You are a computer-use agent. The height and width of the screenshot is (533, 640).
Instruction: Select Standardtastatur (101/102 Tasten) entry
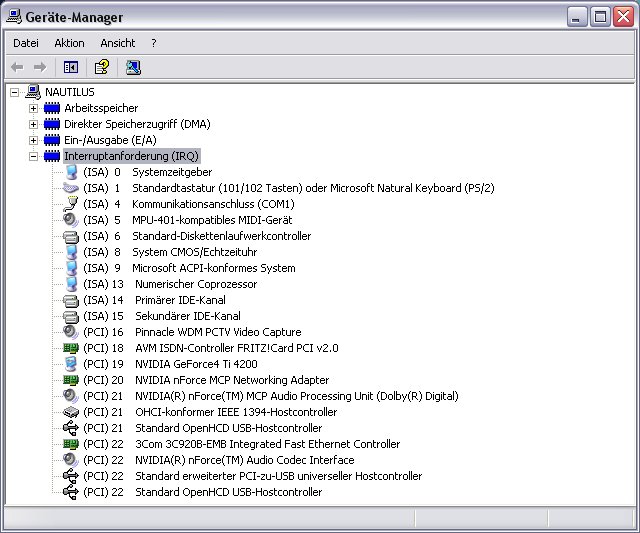pos(289,188)
